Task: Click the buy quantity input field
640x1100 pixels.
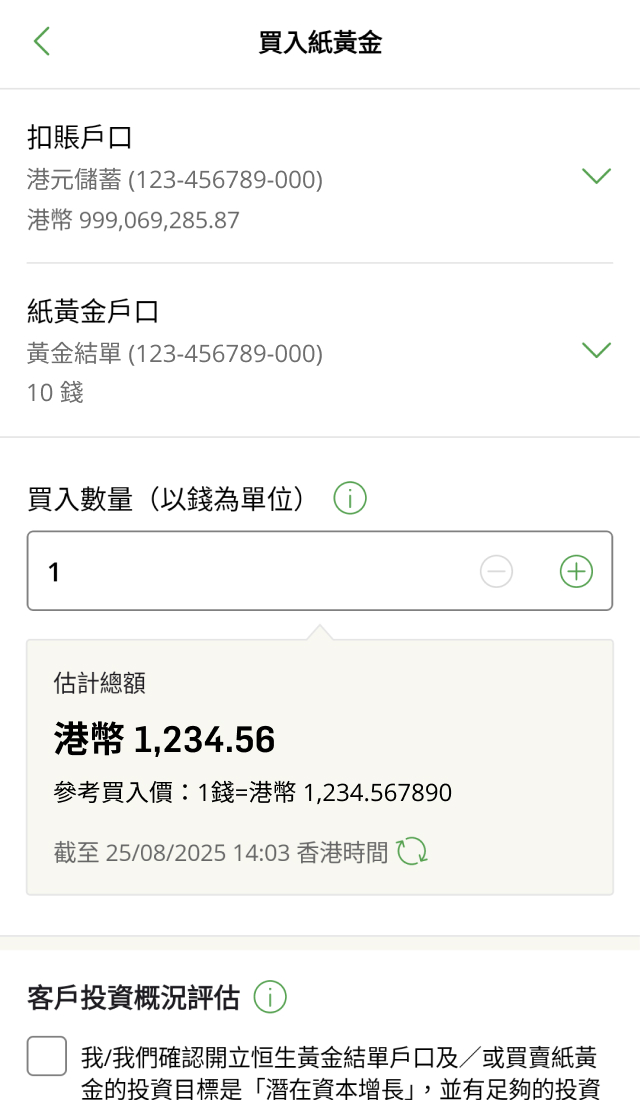Action: (250, 571)
